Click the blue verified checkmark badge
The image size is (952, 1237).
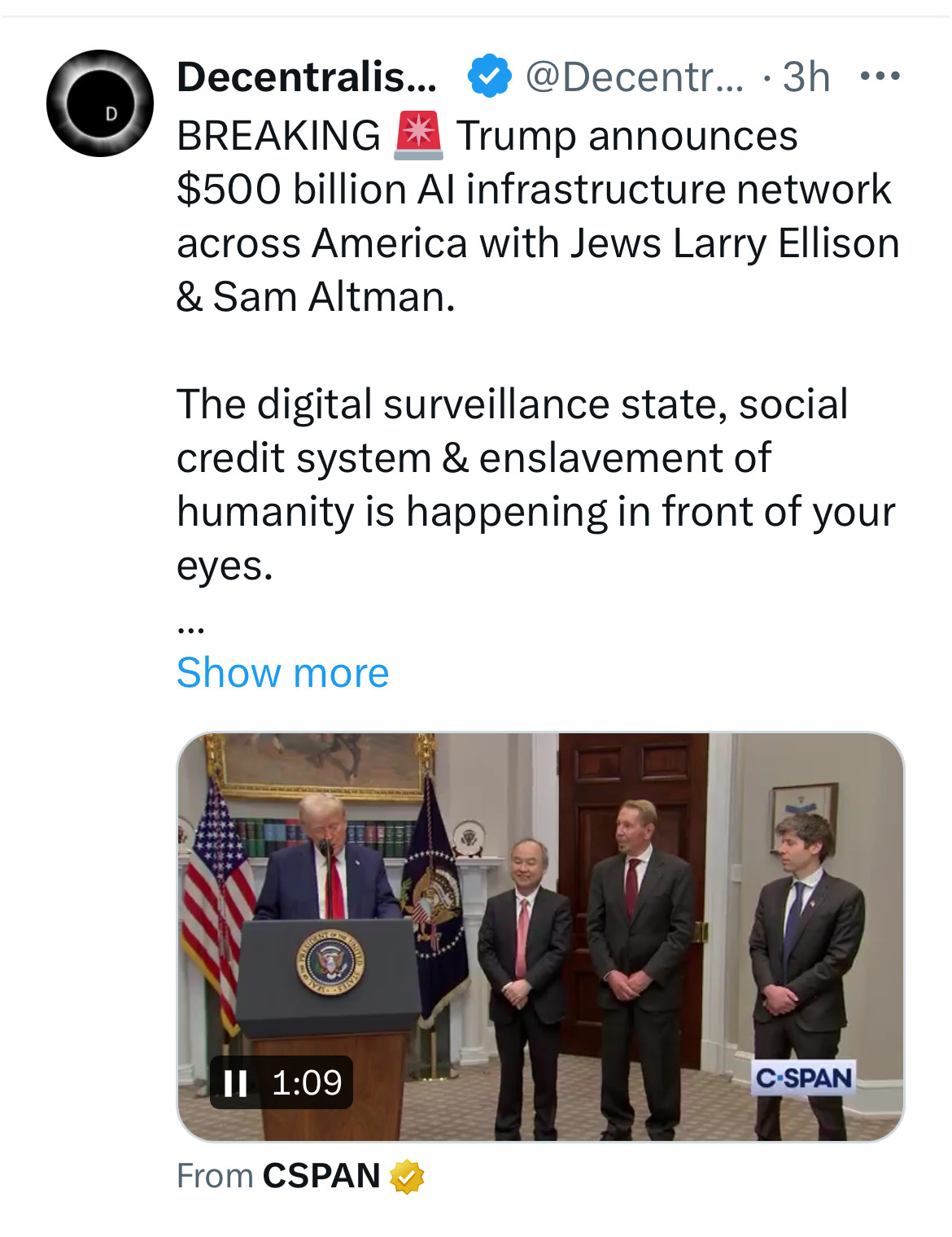point(489,76)
